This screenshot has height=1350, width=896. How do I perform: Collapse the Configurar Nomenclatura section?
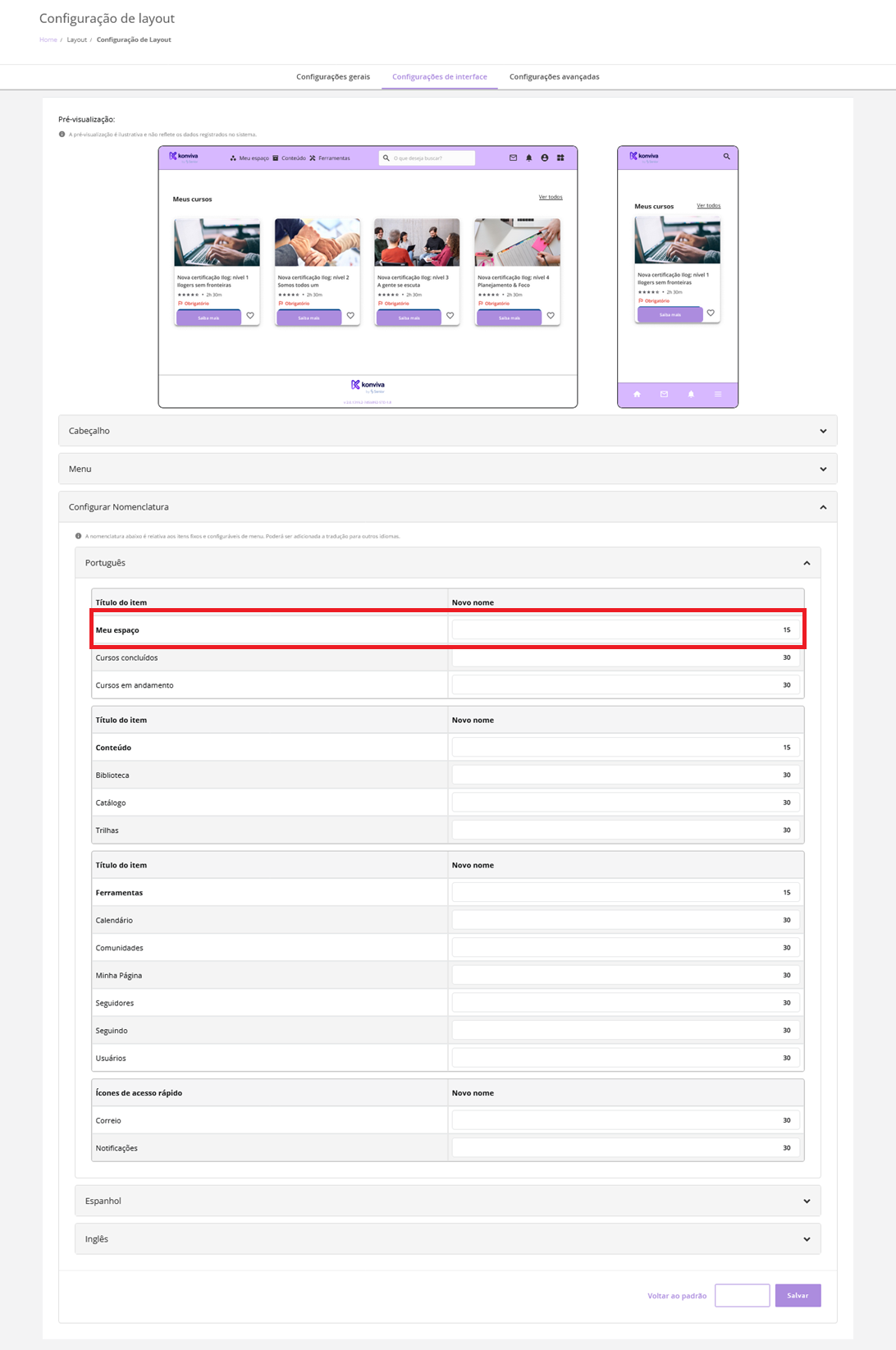(x=823, y=507)
